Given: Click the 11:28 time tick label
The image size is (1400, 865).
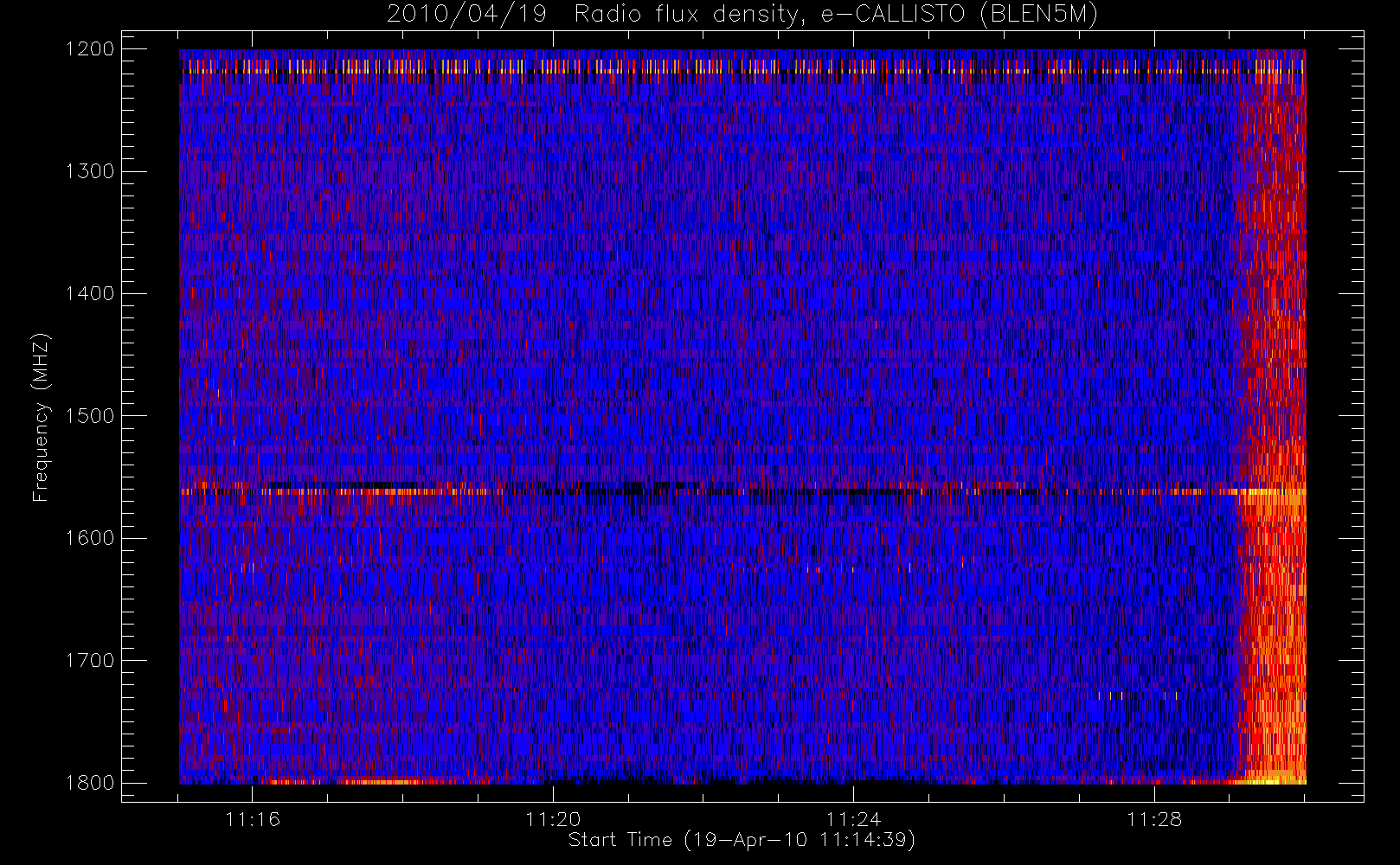Looking at the screenshot, I should click(1154, 819).
